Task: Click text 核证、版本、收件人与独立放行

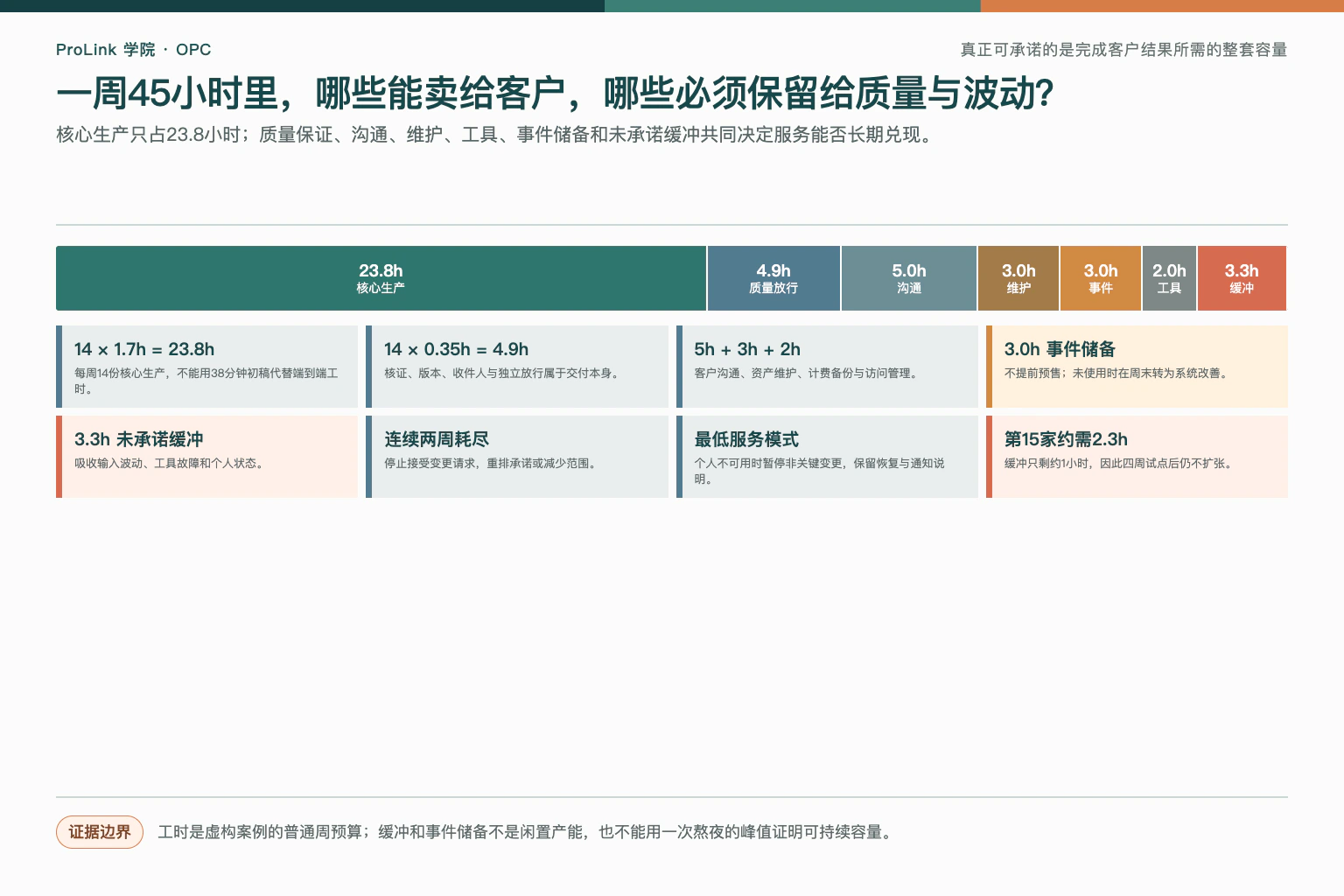Action: (504, 374)
